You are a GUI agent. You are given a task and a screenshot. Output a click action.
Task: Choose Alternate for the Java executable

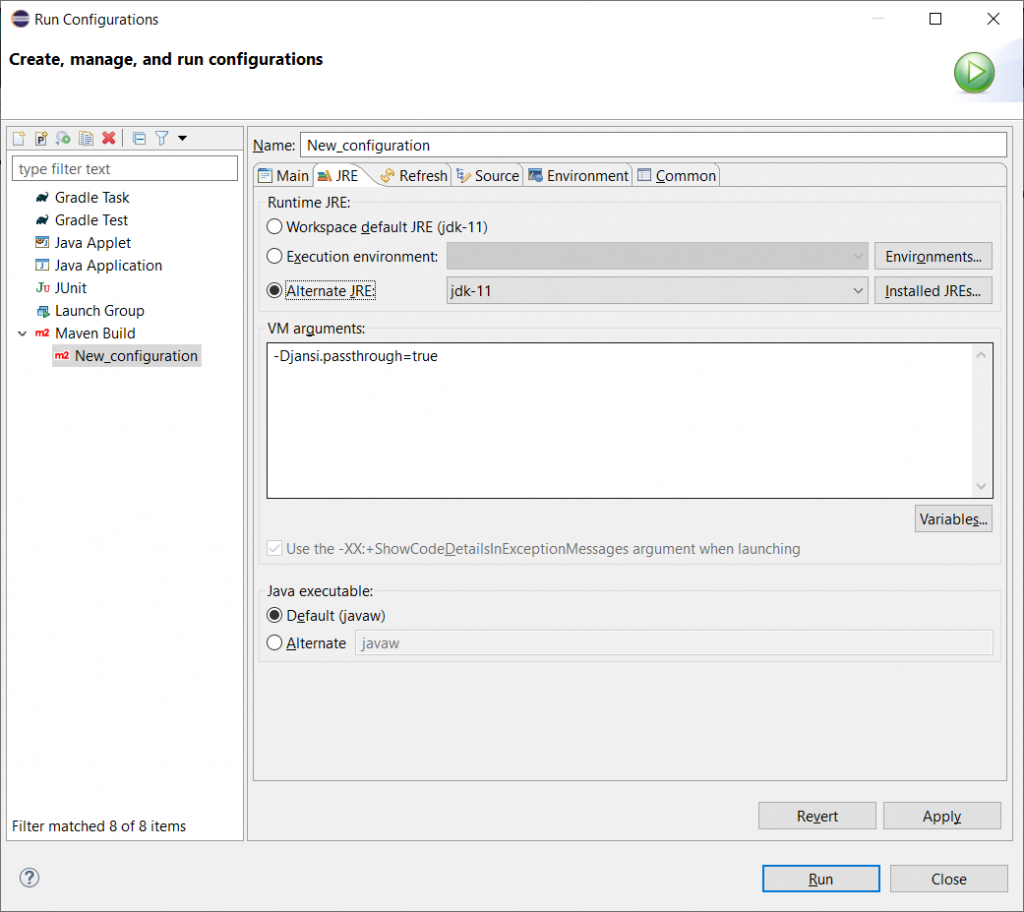(274, 643)
